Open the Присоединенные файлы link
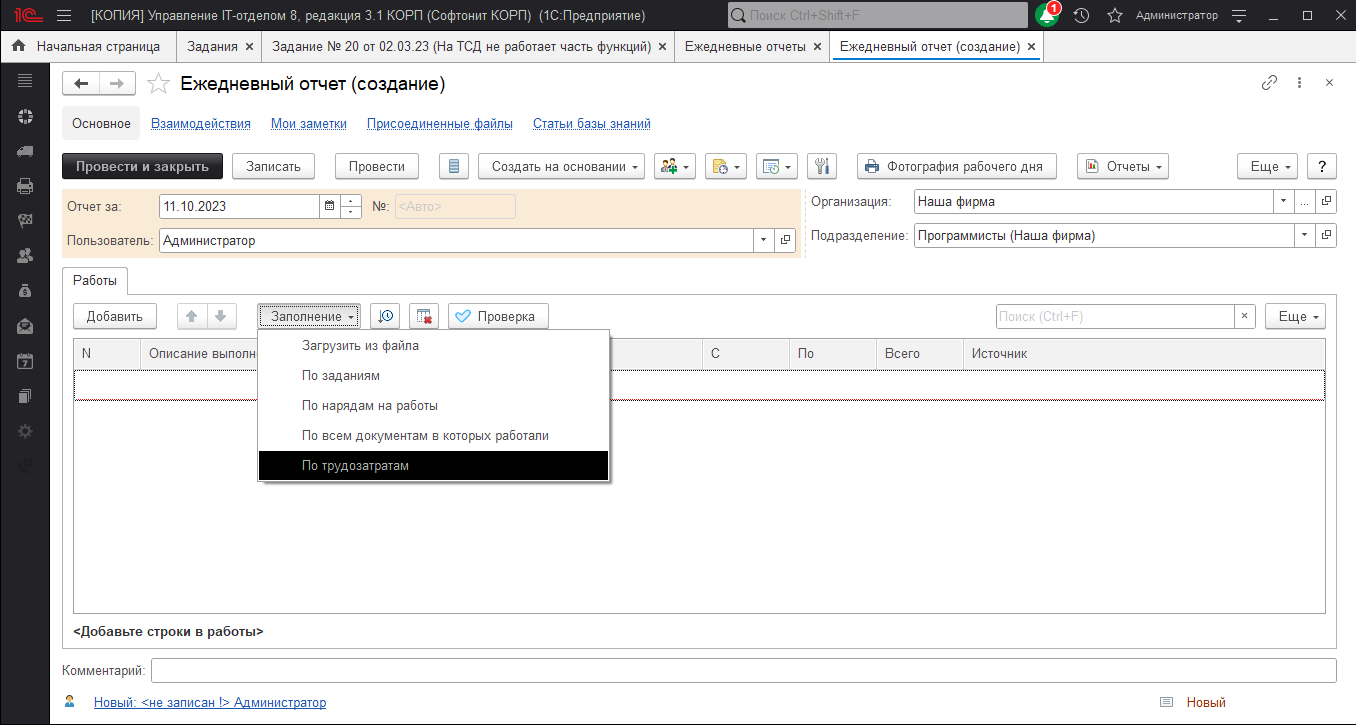Viewport: 1356px width, 725px height. [x=439, y=124]
